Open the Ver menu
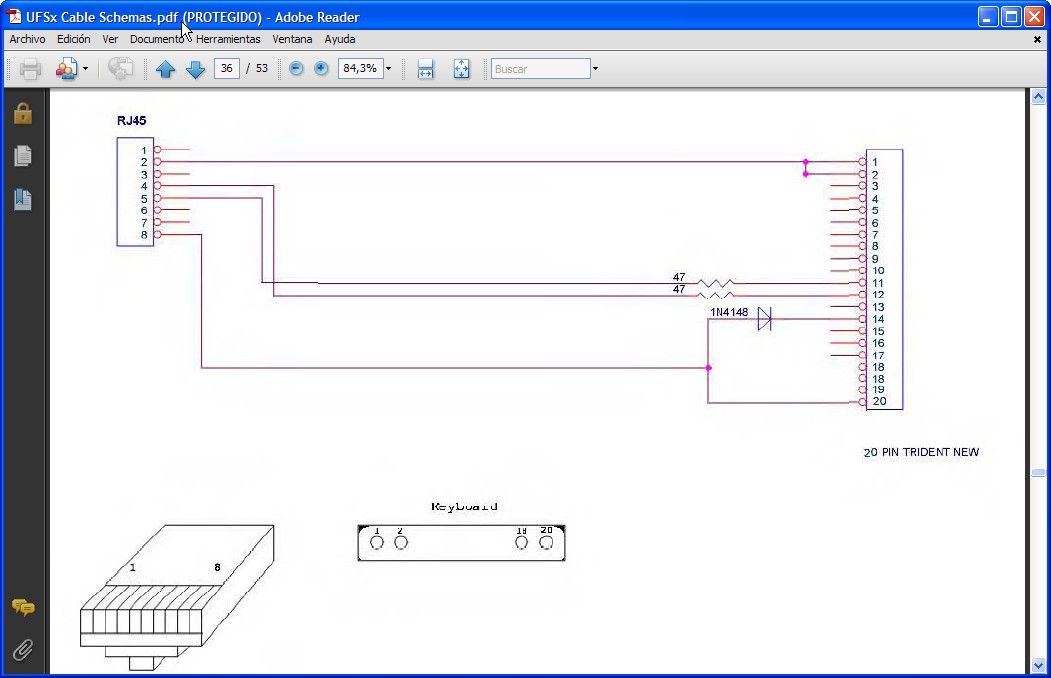1051x678 pixels. point(110,39)
